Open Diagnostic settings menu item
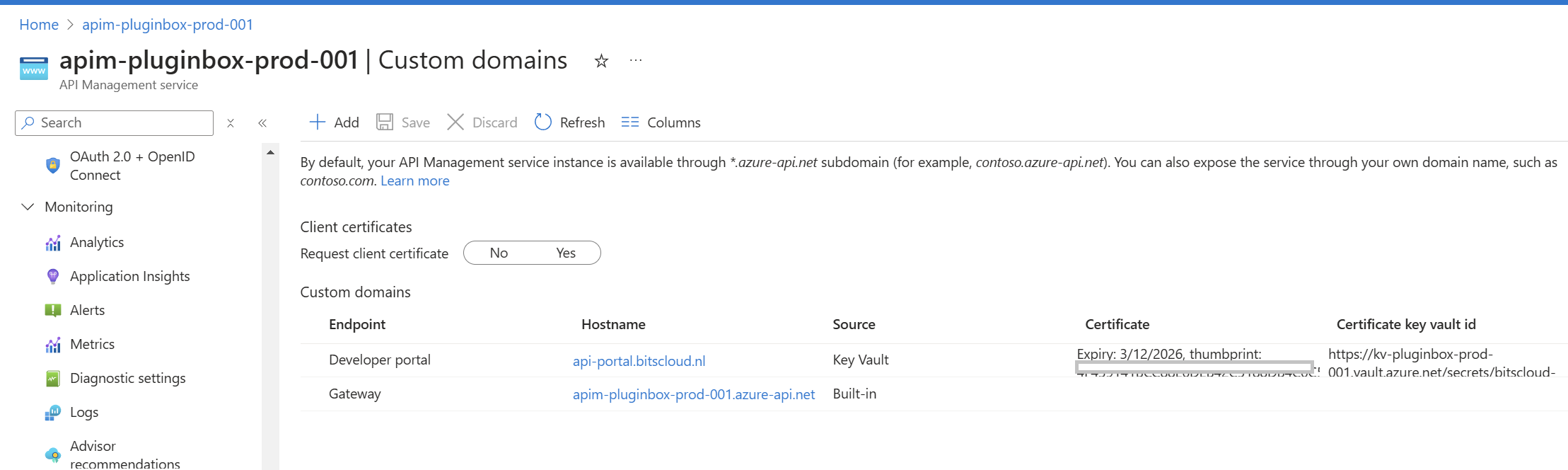This screenshot has width=1568, height=470. pyautogui.click(x=128, y=378)
